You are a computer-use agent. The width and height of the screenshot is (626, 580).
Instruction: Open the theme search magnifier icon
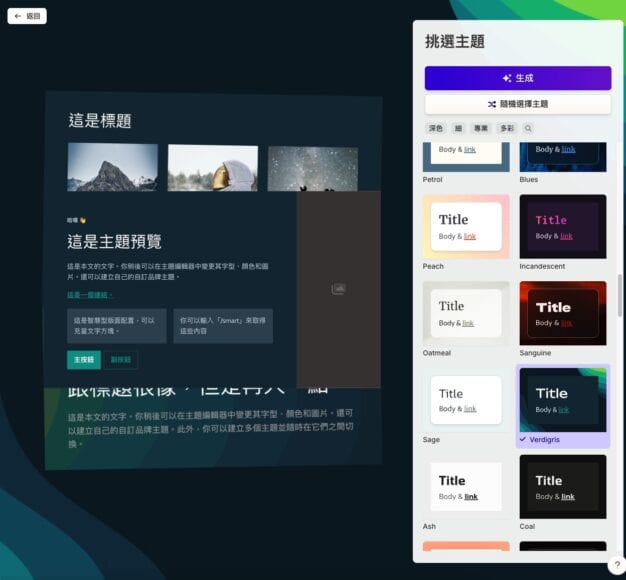528,128
